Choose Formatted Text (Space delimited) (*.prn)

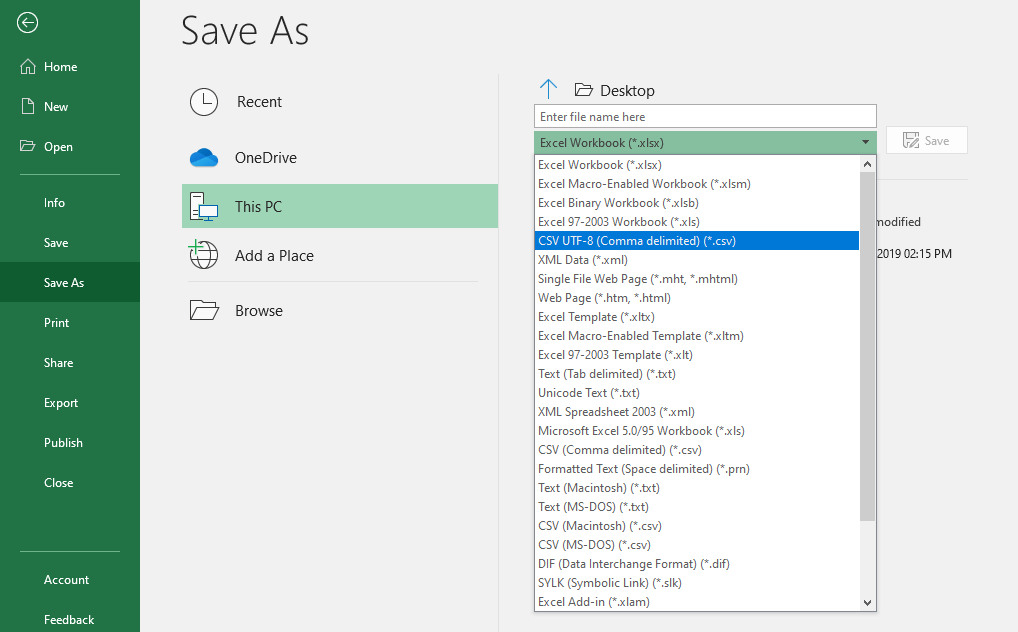click(697, 469)
